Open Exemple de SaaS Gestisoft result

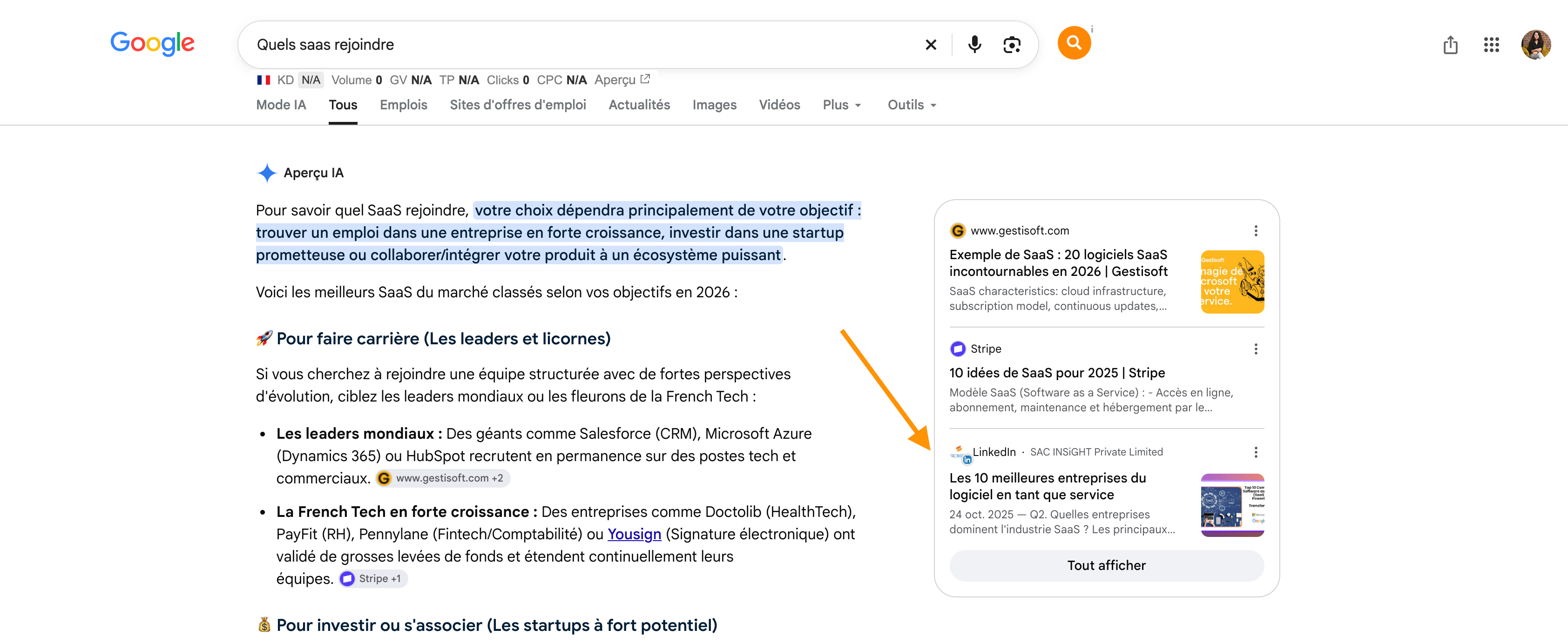[1059, 263]
